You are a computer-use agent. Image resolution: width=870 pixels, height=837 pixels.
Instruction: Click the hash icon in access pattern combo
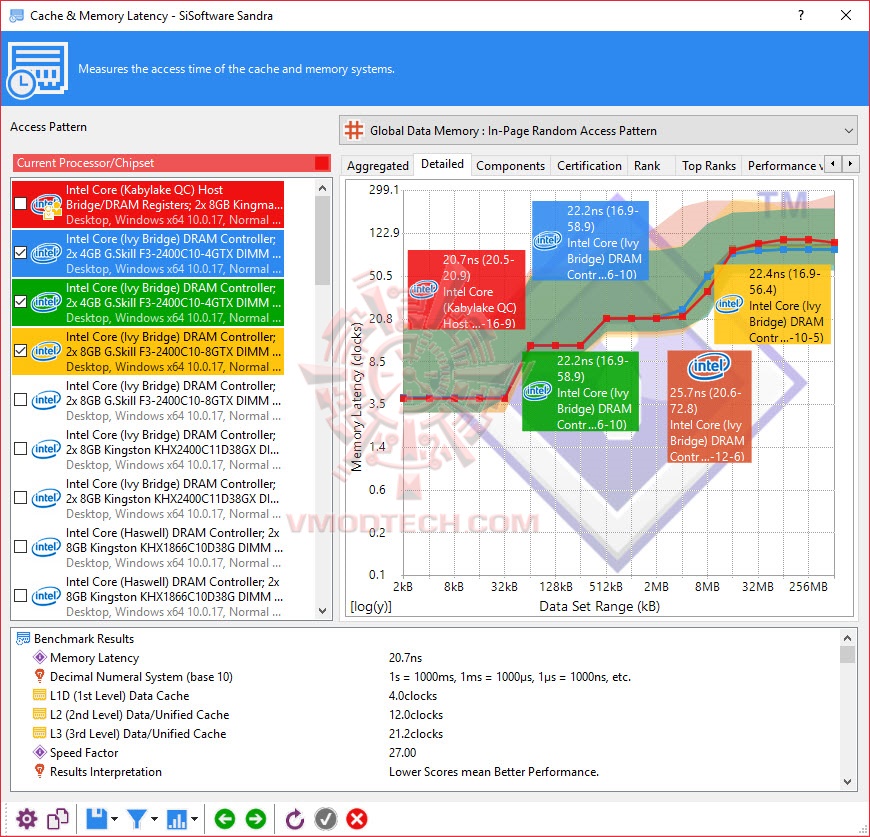(x=353, y=130)
